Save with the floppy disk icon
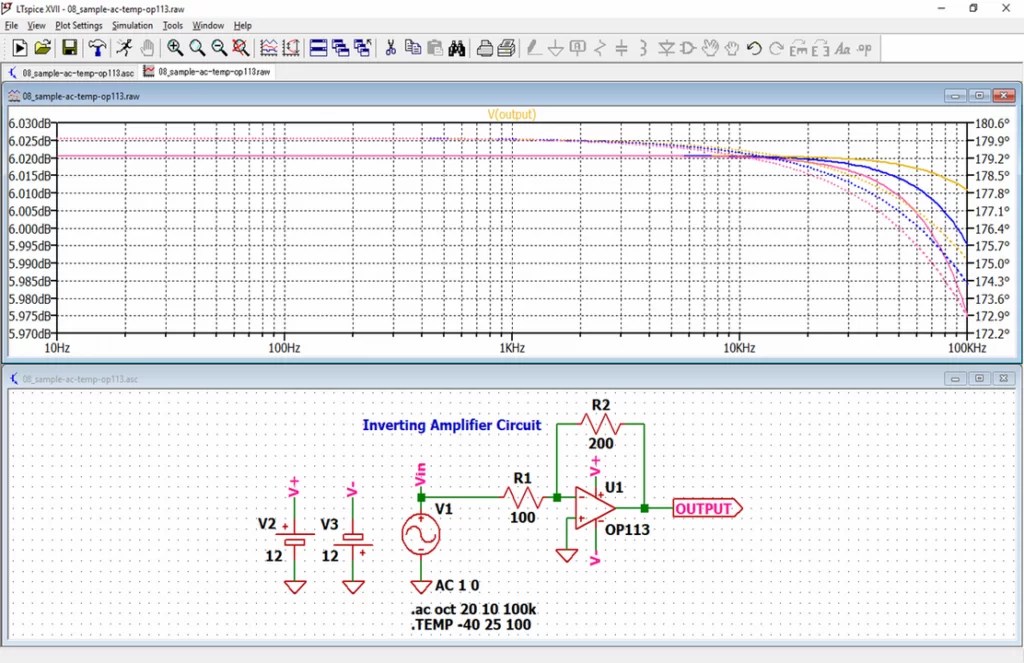Viewport: 1024px width, 663px height. (69, 48)
